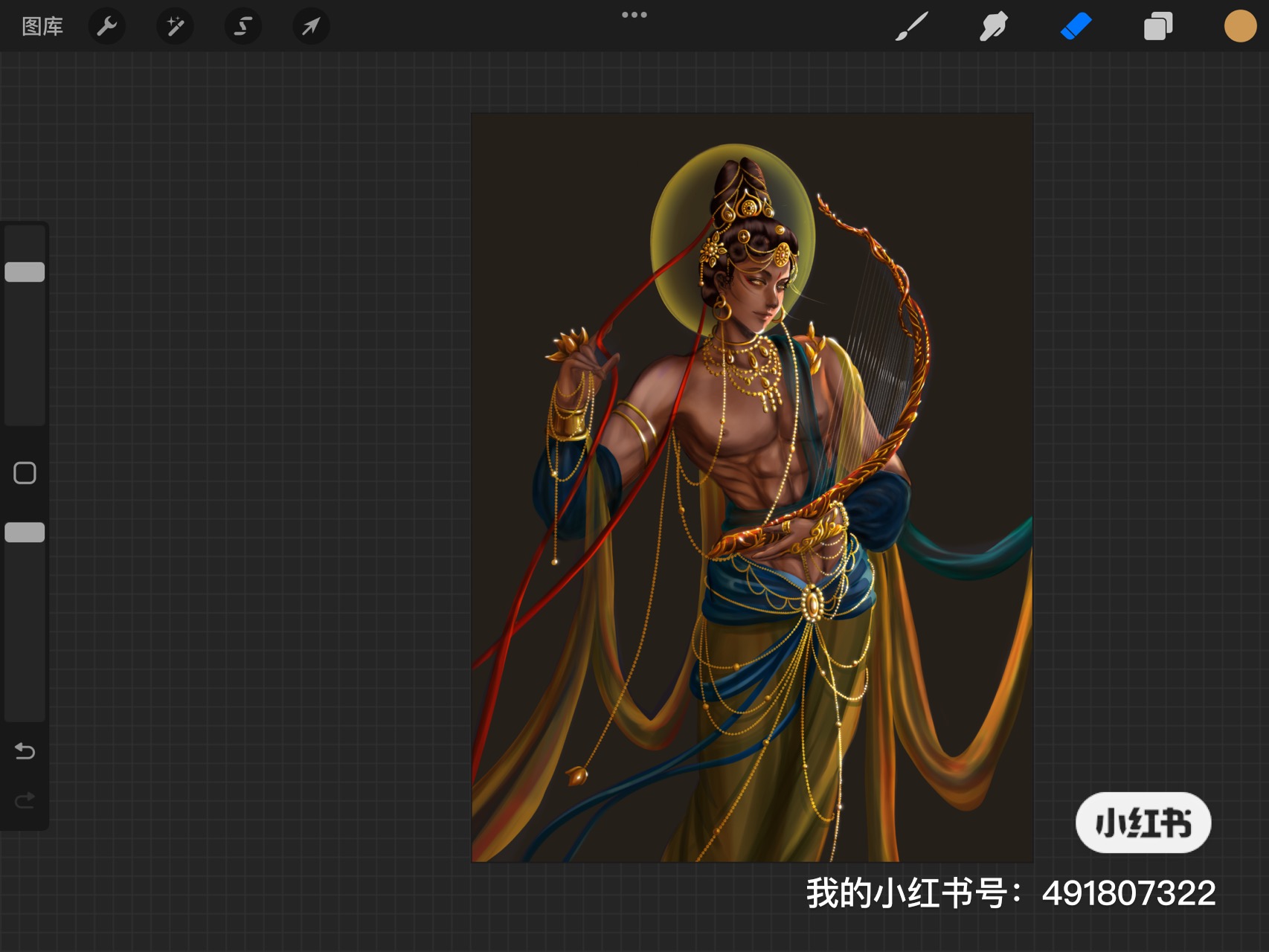The height and width of the screenshot is (952, 1269).
Task: Tap the square Modify button on sidebar
Action: (25, 473)
